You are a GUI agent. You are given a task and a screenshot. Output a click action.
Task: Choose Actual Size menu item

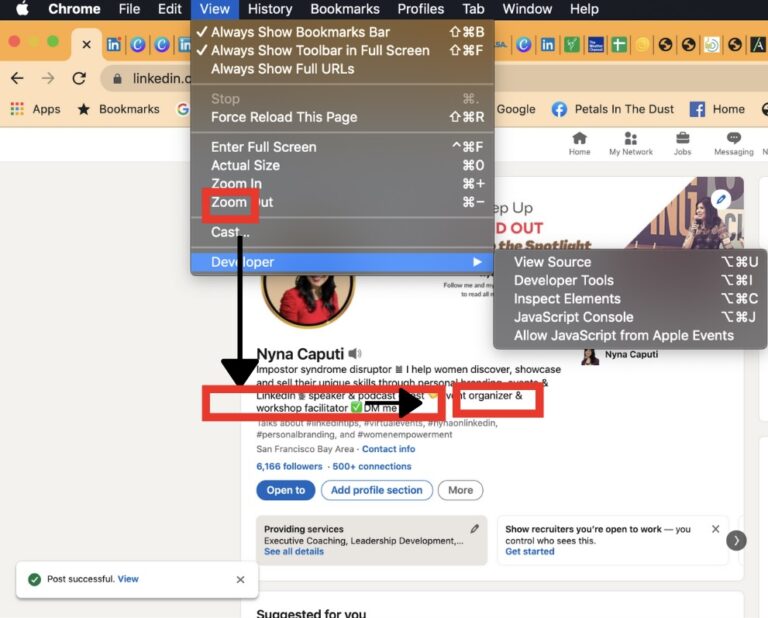point(342,166)
